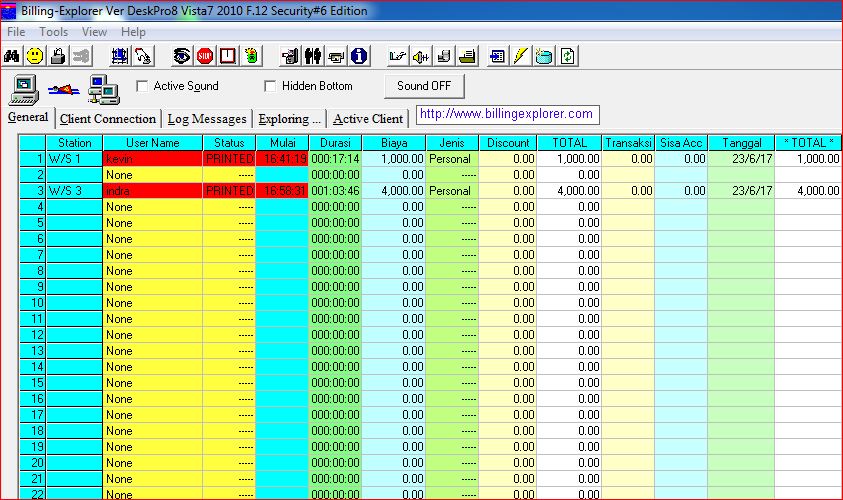843x500 pixels.
Task: Select row number 10
Action: [x=32, y=303]
